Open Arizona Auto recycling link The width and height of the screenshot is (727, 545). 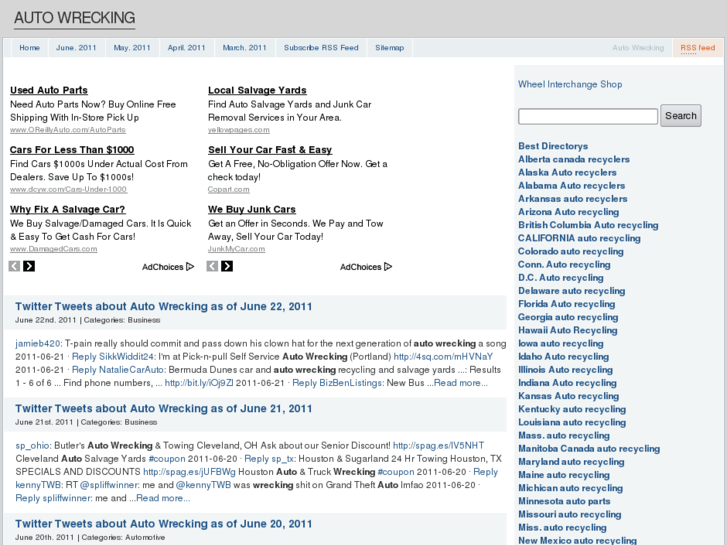coord(568,212)
